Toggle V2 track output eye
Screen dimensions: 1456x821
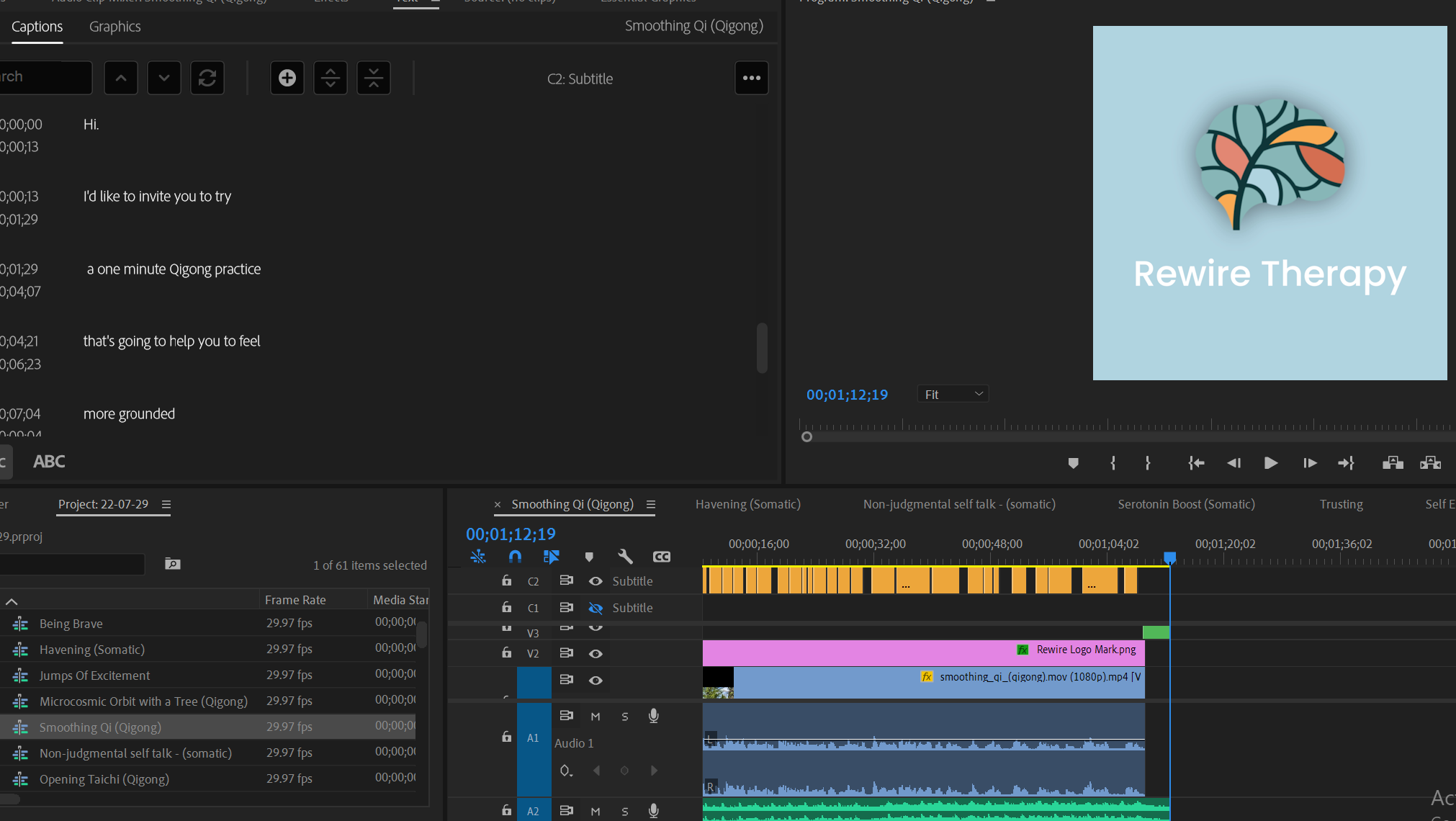point(596,654)
